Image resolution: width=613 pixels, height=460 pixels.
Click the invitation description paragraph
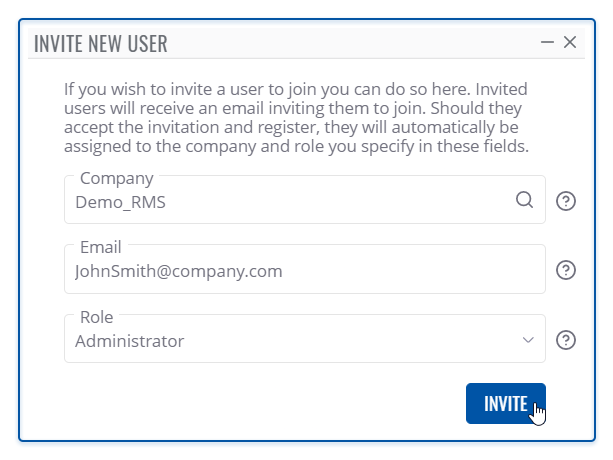click(x=296, y=118)
